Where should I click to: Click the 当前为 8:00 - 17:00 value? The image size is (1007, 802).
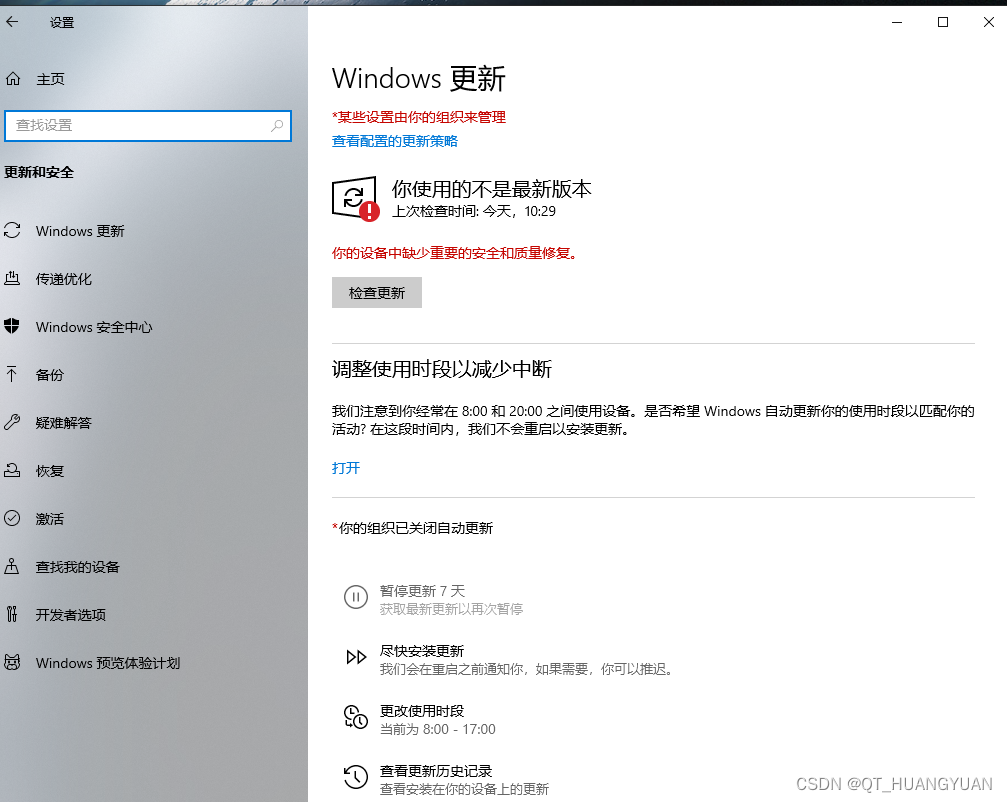click(437, 729)
